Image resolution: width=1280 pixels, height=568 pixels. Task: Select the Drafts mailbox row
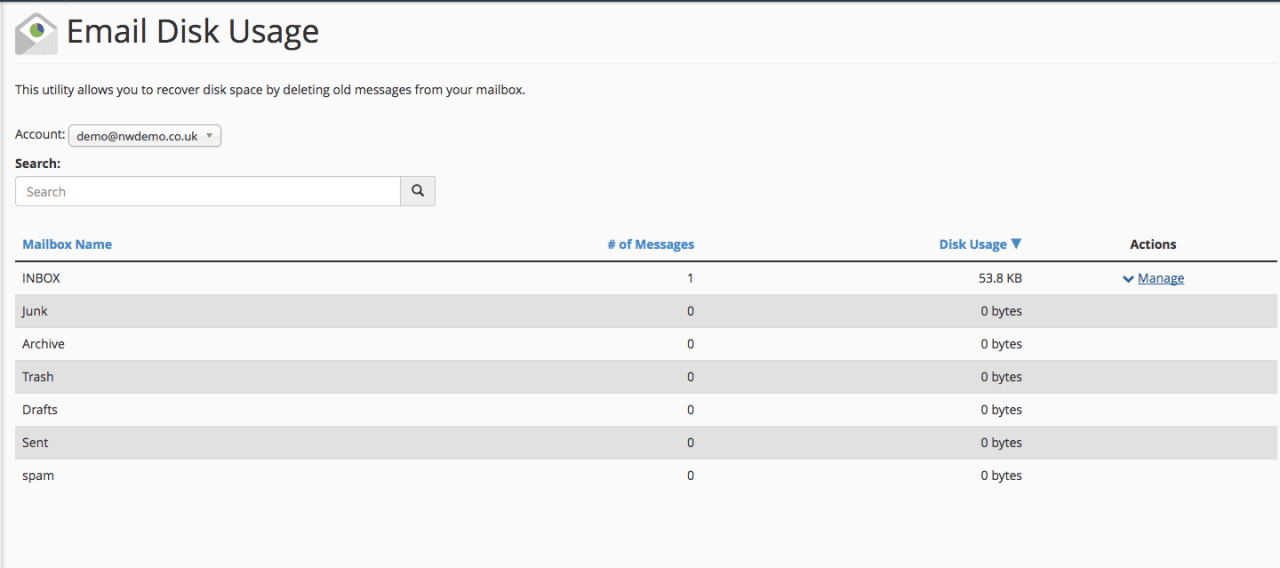click(x=646, y=410)
